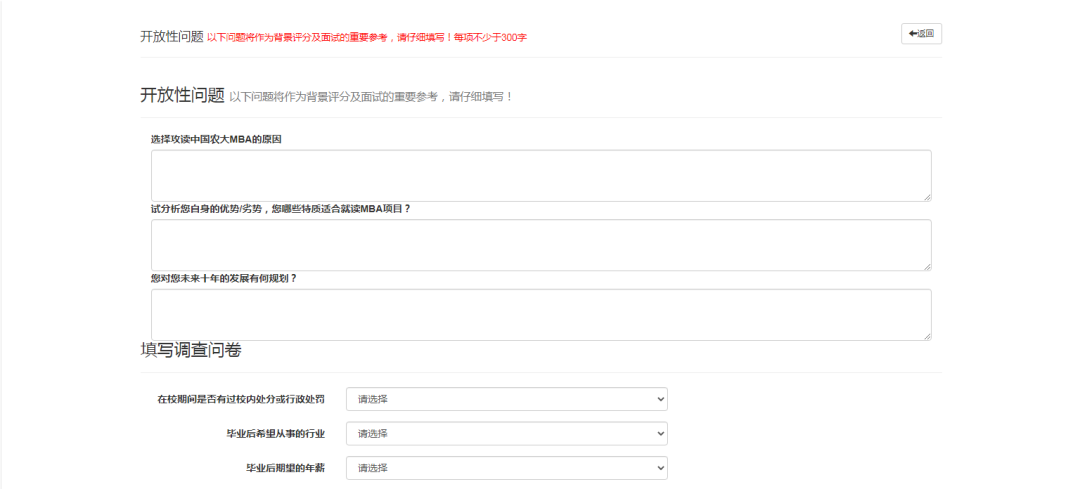Click the 试分析您自身的优势/劣势 question label
Viewport: 1080px width, 489px height.
pyautogui.click(x=280, y=209)
